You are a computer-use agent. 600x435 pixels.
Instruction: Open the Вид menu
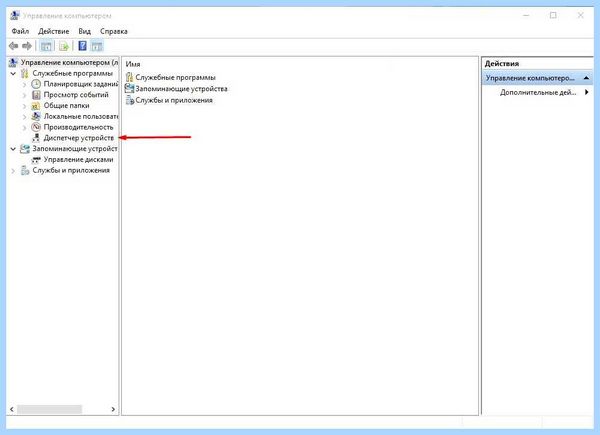click(x=85, y=31)
